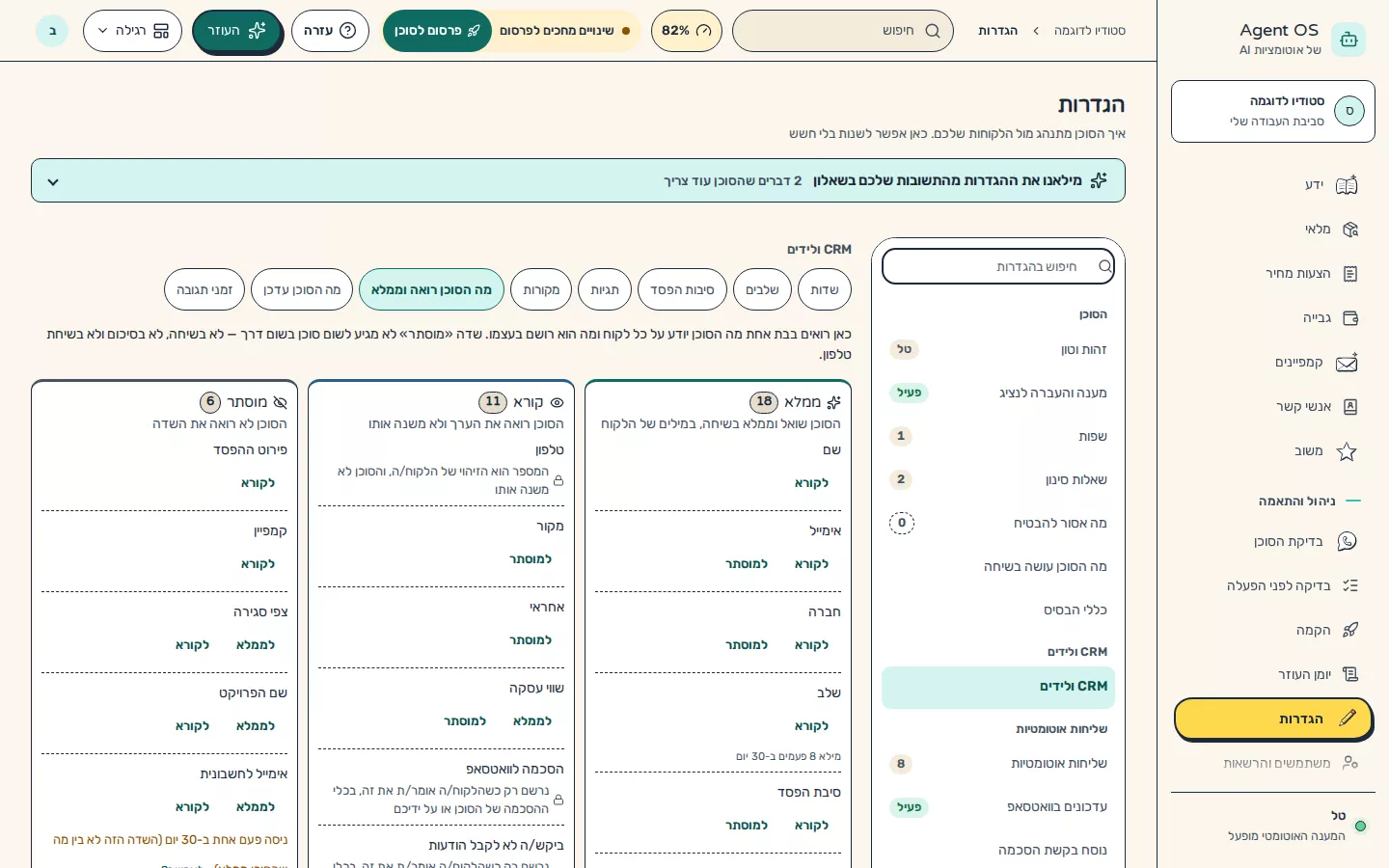
Task: Set אימייל field to למוסתר in ממלא column
Action: (x=747, y=564)
